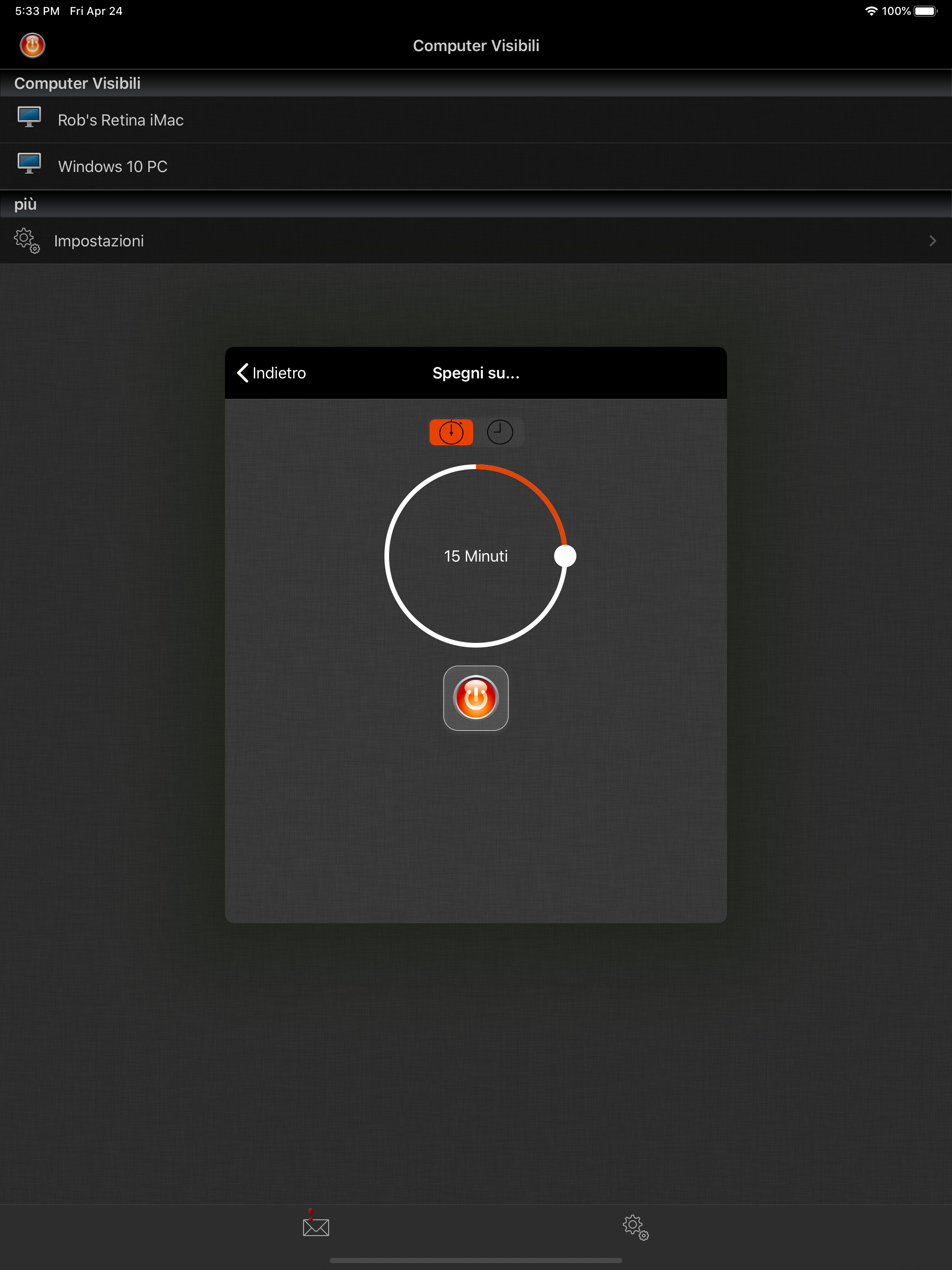Click the gears icon beside Impostazioni
Viewport: 952px width, 1270px height.
27,240
